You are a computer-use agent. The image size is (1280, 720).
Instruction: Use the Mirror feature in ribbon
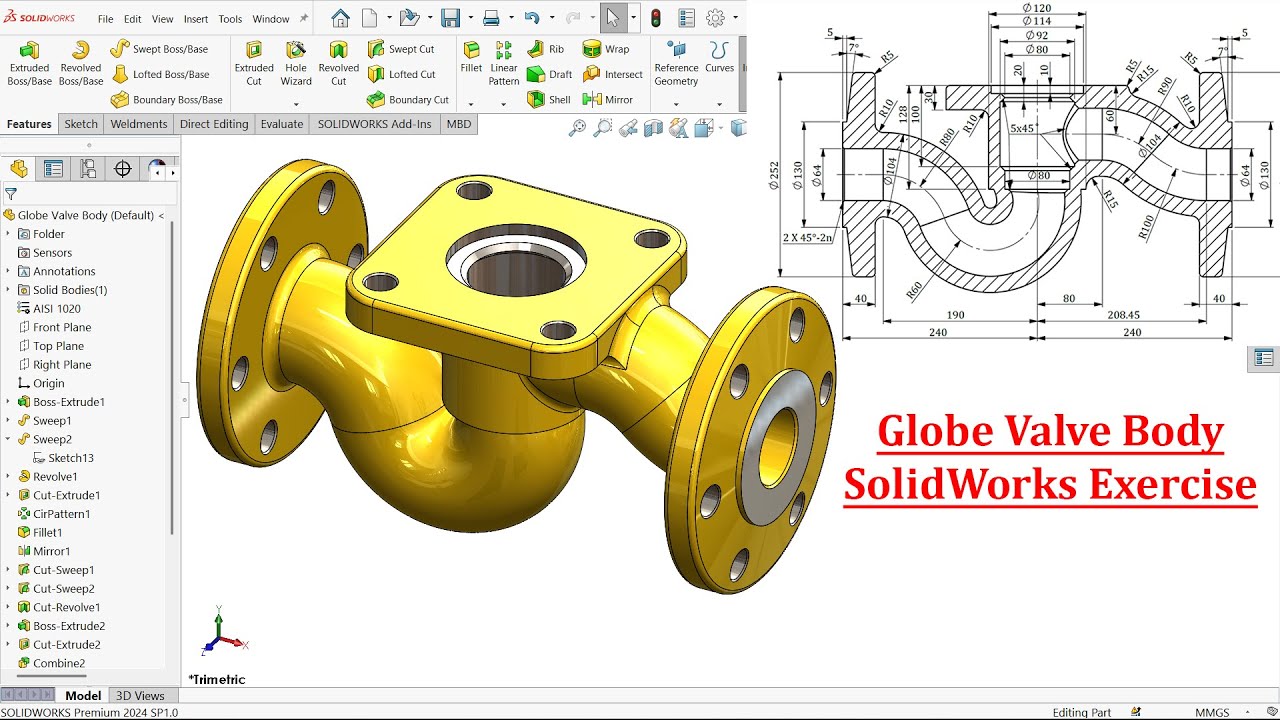point(608,99)
